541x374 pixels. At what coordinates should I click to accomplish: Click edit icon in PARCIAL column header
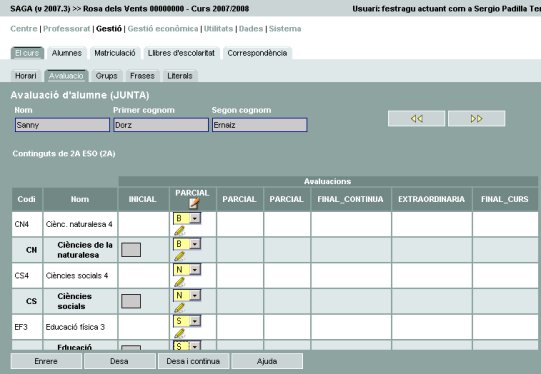coord(194,203)
